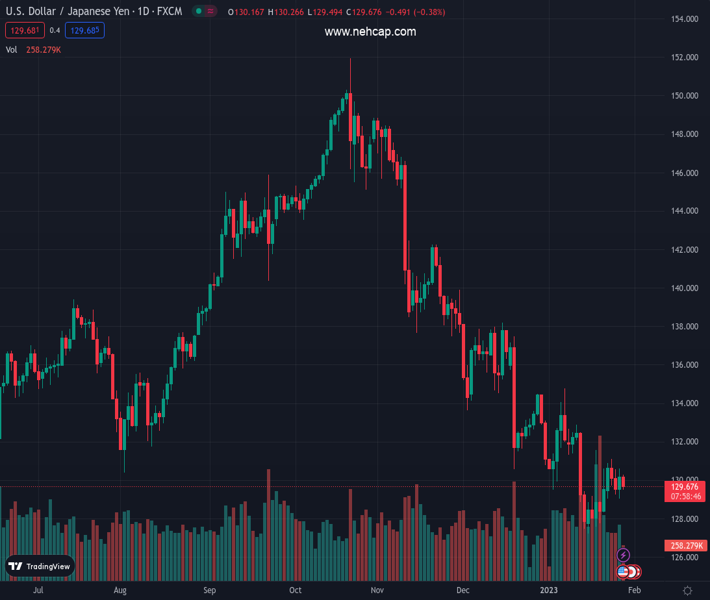
Task: Click the Aug label on time axis
Action: (x=120, y=591)
